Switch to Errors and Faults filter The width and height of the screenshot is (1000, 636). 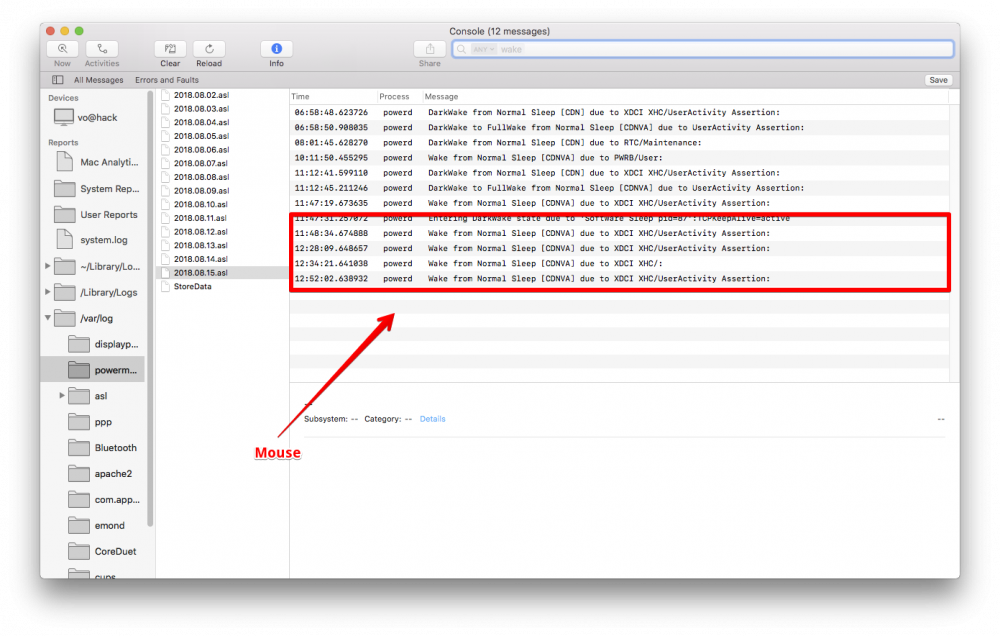tap(166, 80)
